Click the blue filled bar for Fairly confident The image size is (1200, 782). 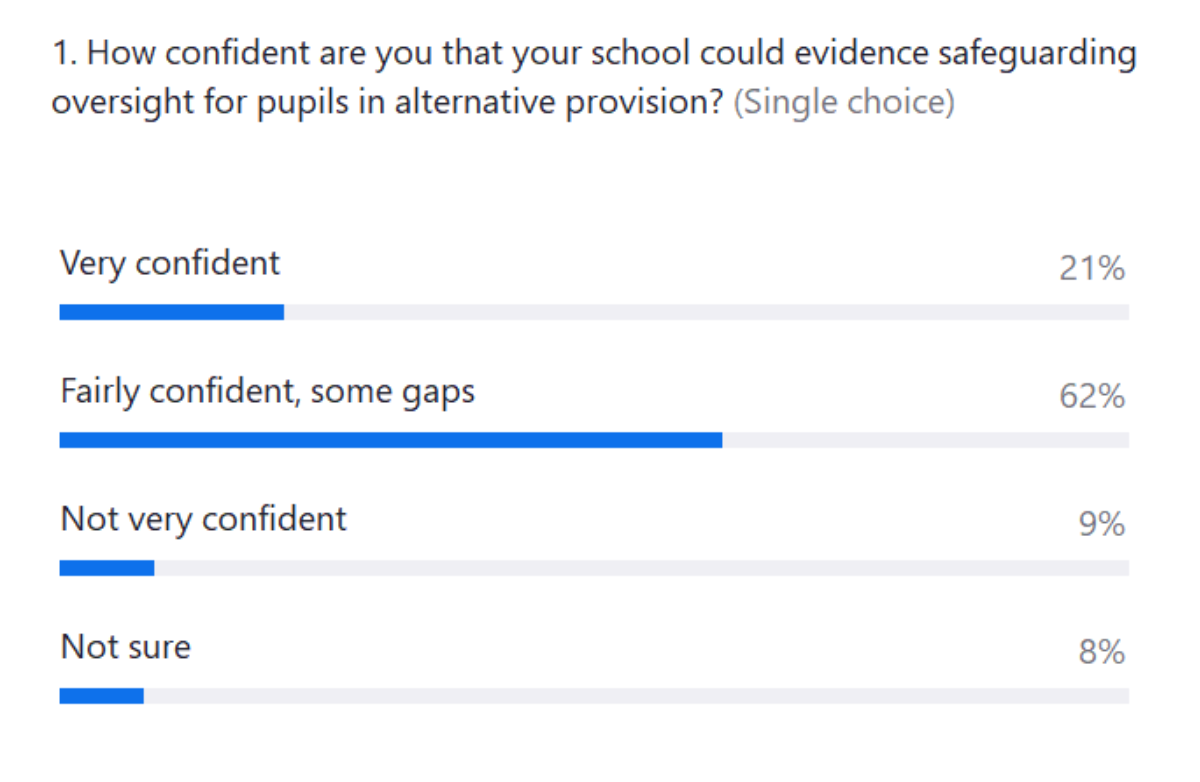click(x=390, y=440)
